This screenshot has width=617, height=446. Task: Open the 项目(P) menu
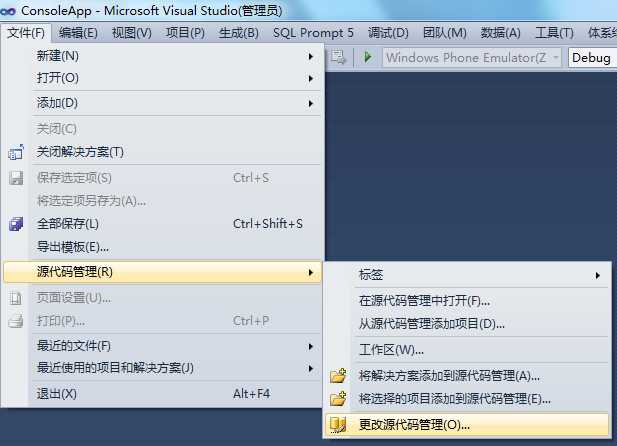click(185, 33)
